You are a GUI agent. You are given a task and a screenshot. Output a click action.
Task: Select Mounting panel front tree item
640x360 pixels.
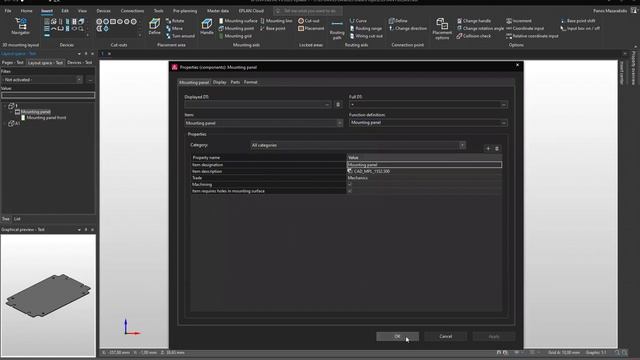(46, 118)
